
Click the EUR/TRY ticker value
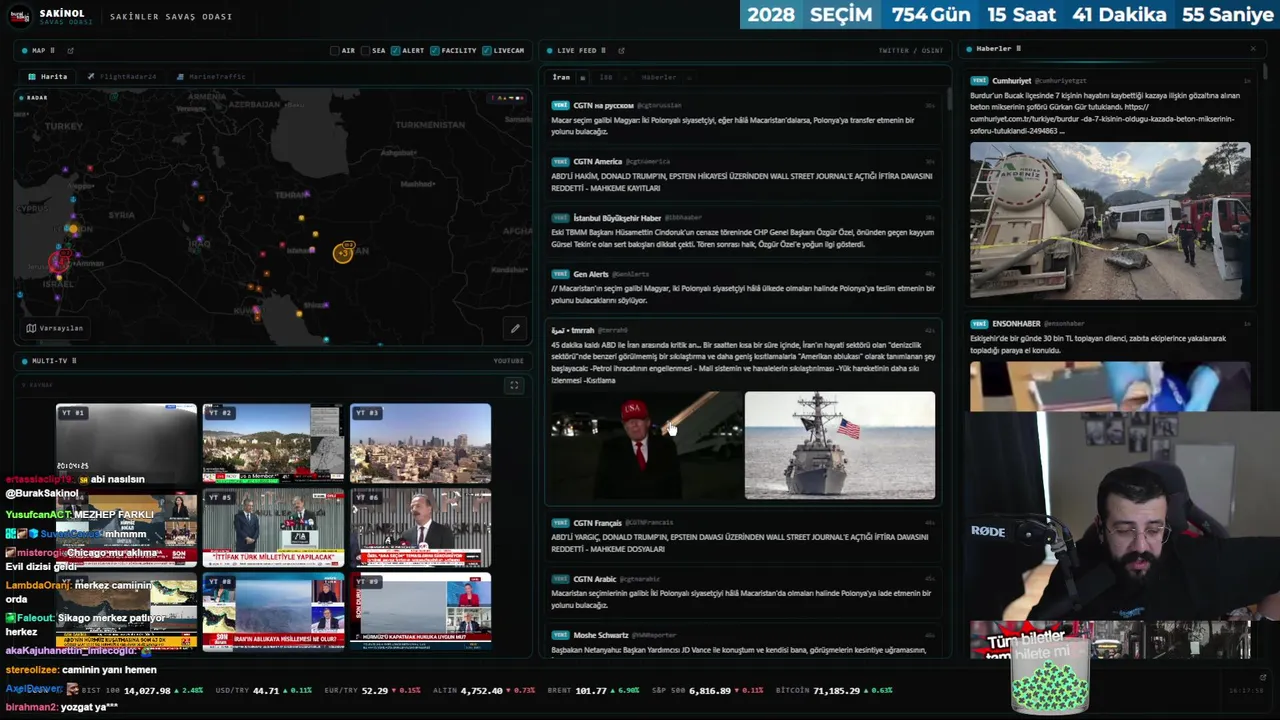tap(375, 690)
